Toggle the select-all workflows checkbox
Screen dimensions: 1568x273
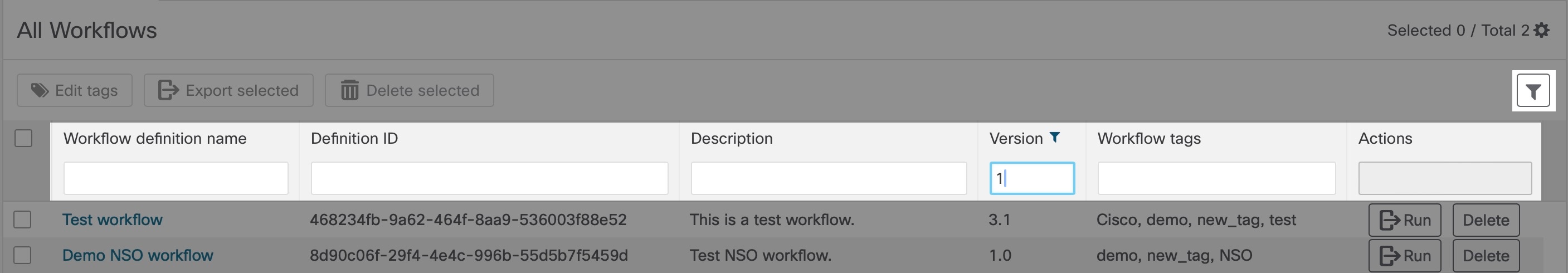click(x=23, y=139)
